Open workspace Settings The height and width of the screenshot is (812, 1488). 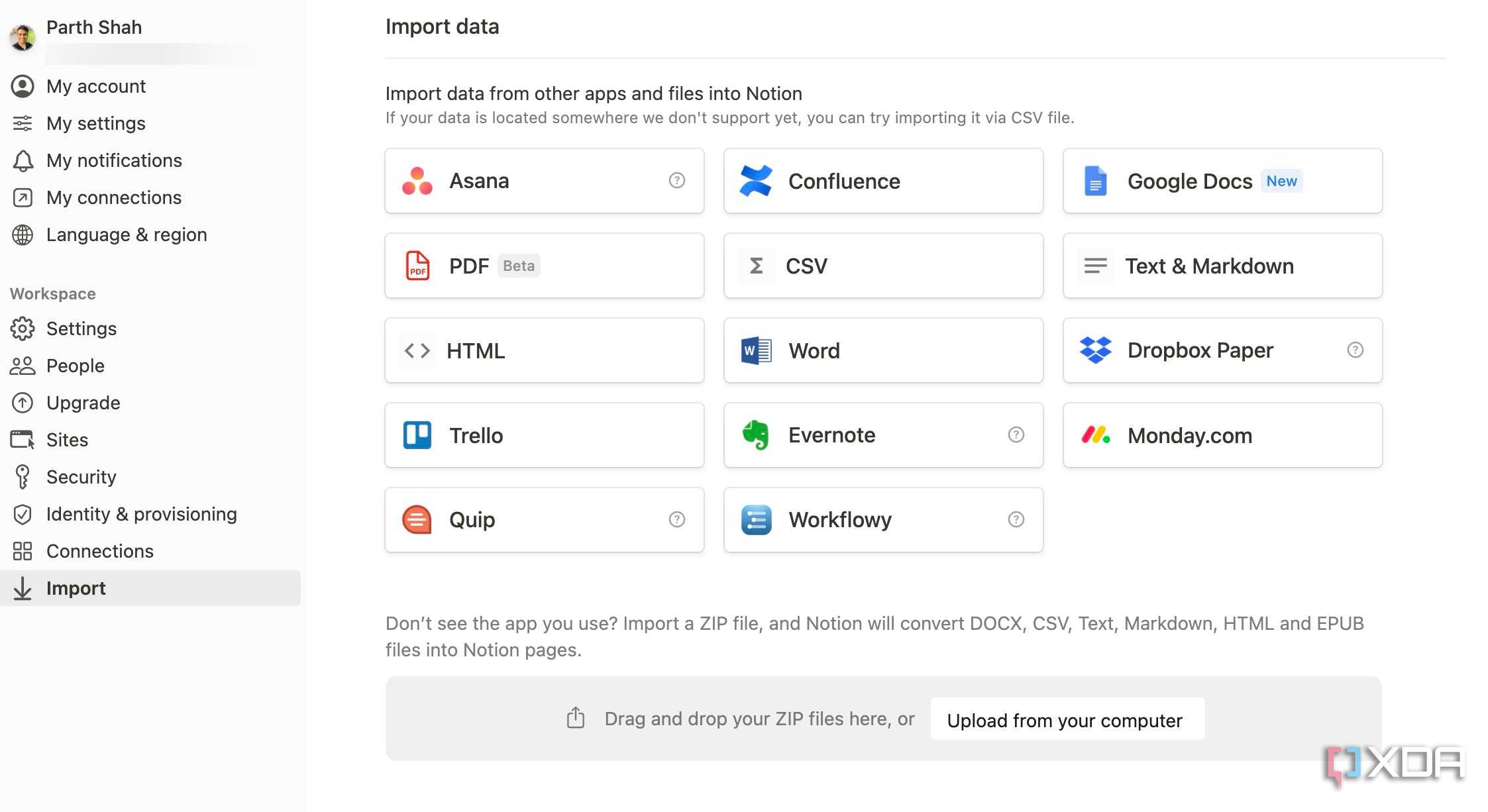click(x=150, y=329)
